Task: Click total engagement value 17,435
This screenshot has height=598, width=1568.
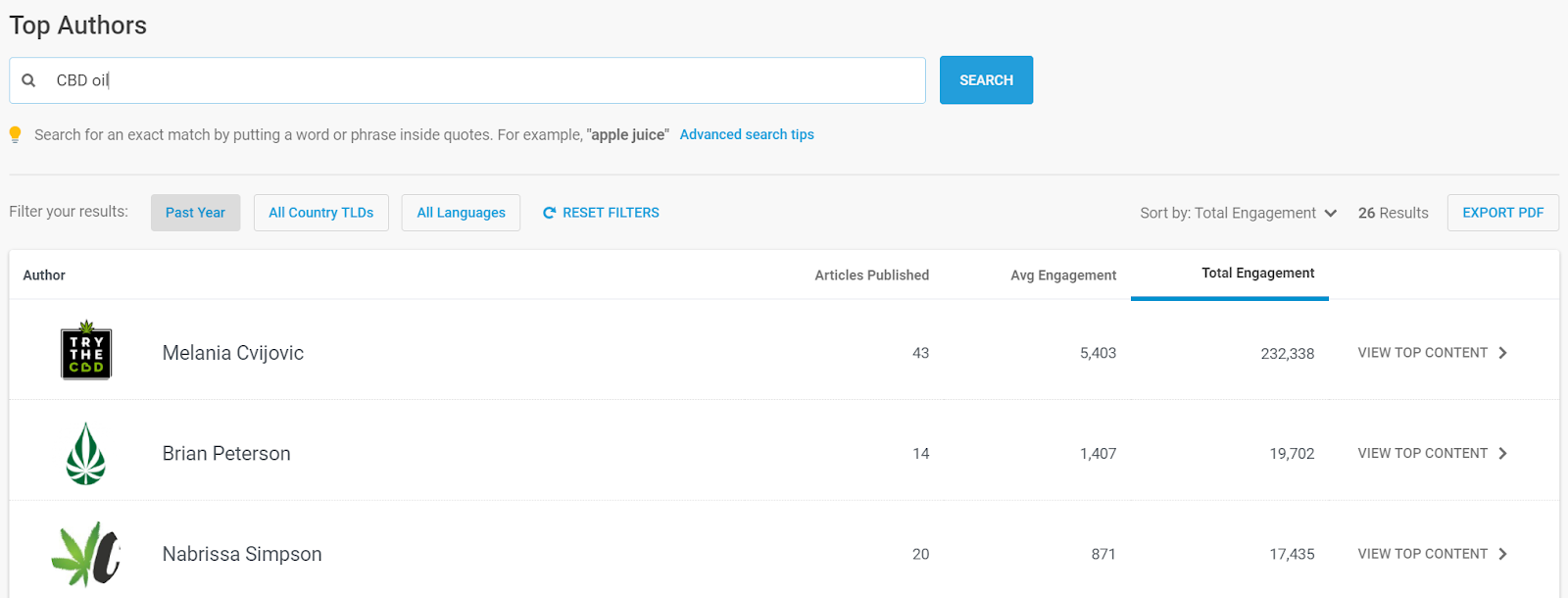Action: pos(1292,554)
